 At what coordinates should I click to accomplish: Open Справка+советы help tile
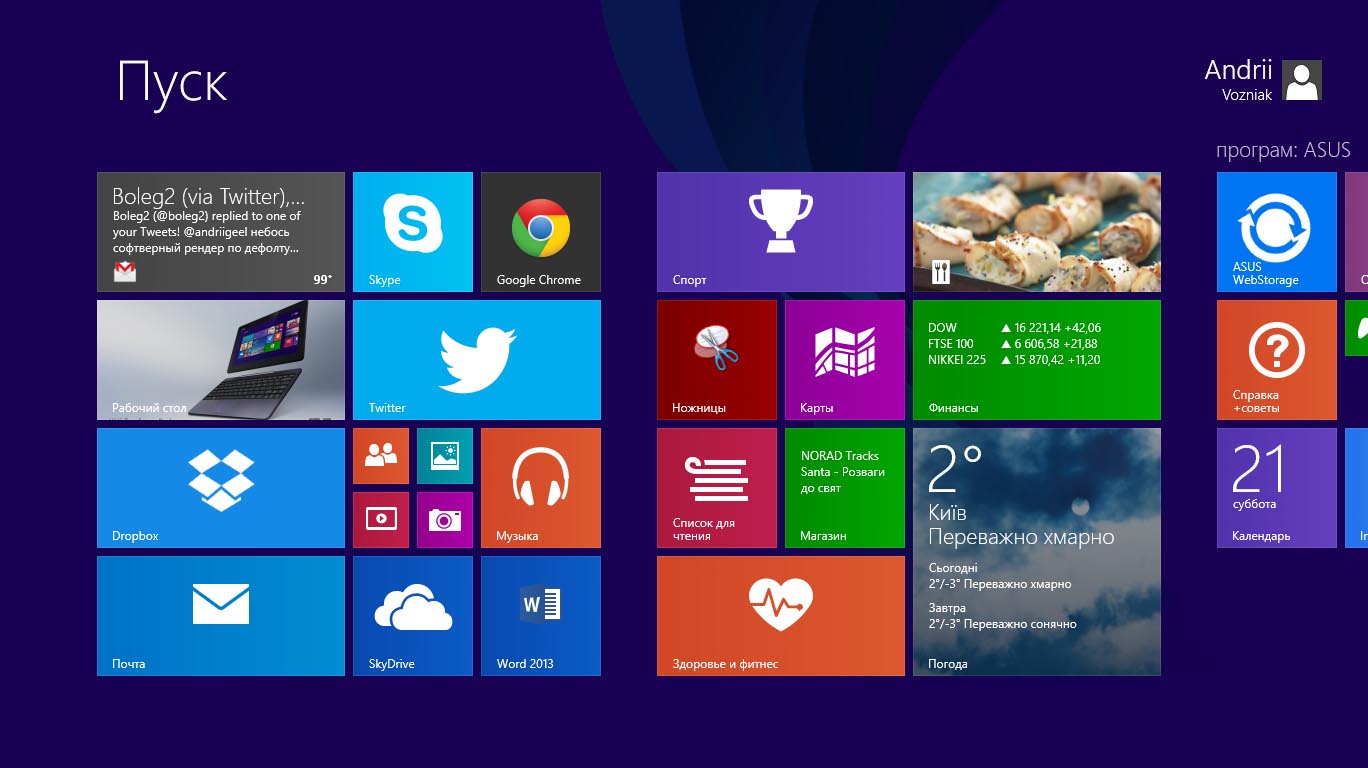[x=1277, y=360]
